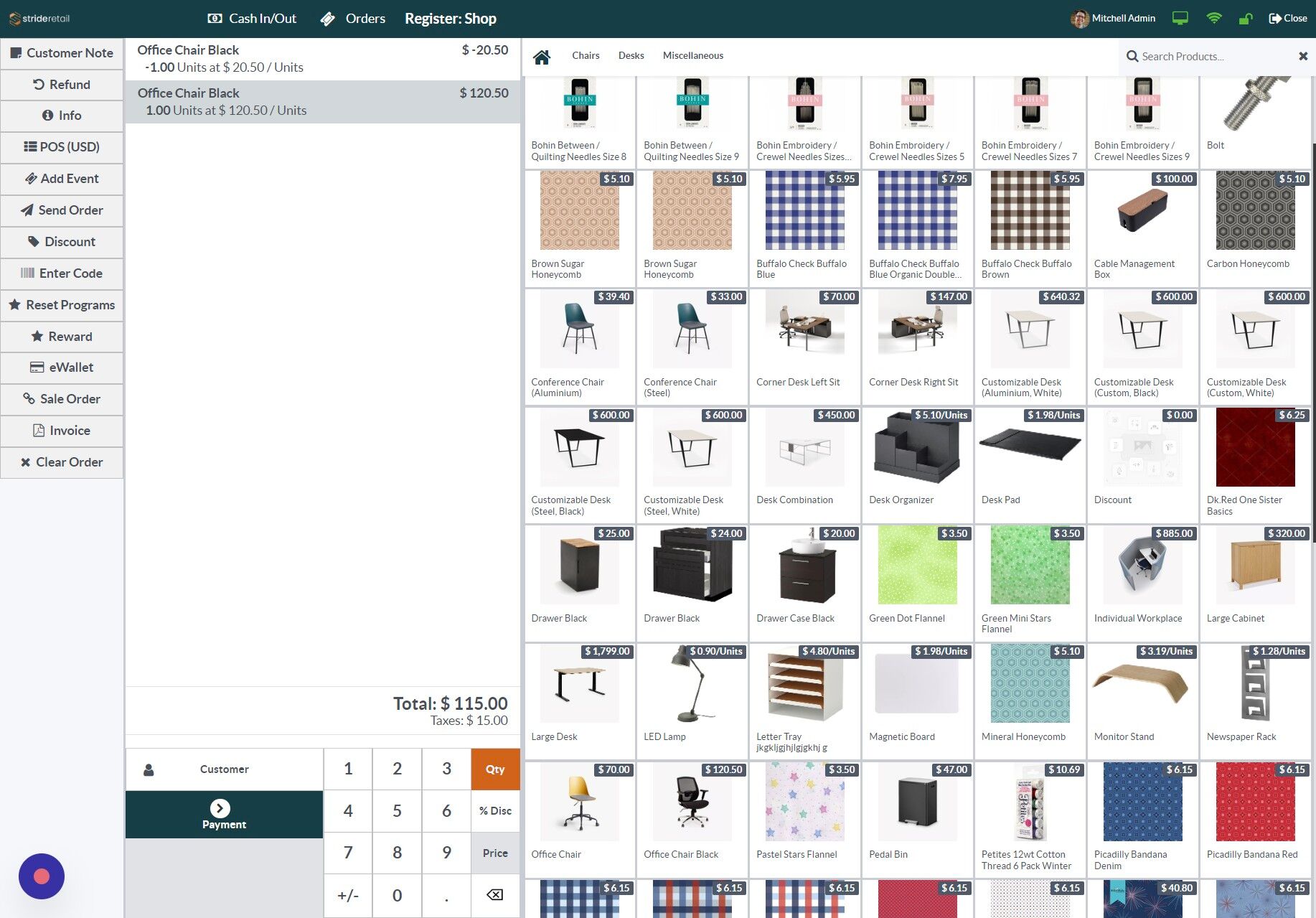Open eWallet option
The height and width of the screenshot is (918, 1316).
(62, 367)
